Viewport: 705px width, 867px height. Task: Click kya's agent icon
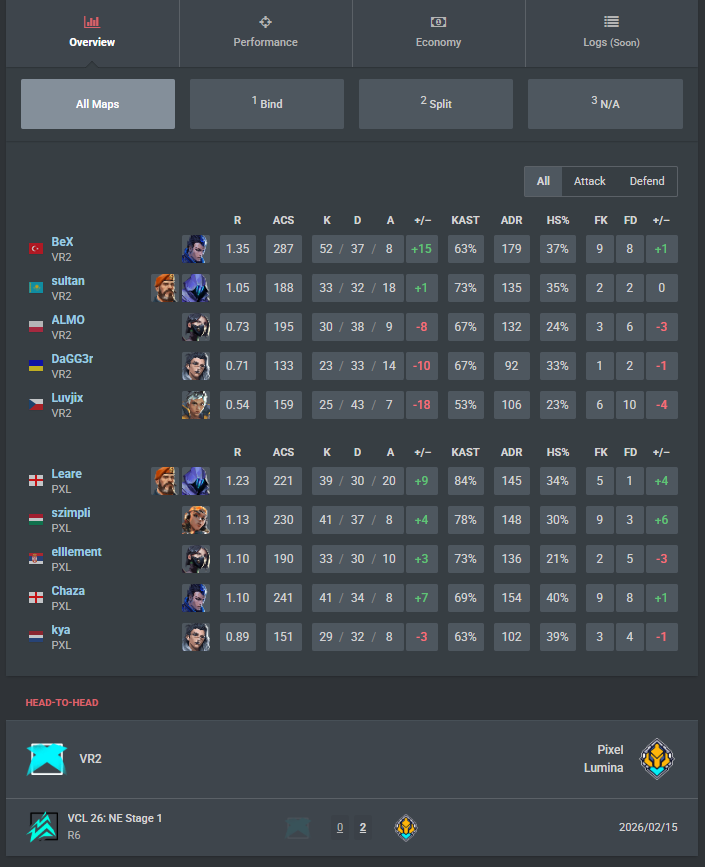(196, 637)
